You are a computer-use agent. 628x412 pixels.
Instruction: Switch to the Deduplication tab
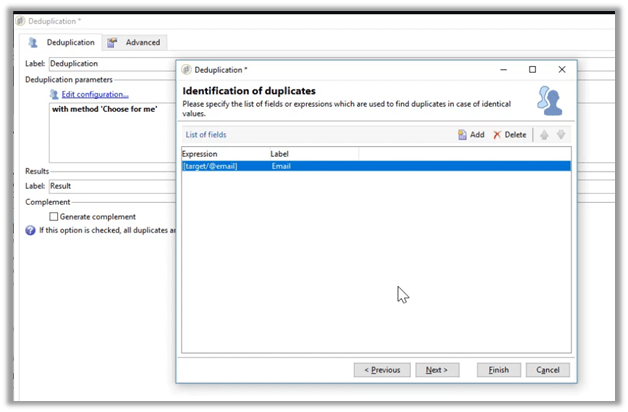click(x=63, y=43)
